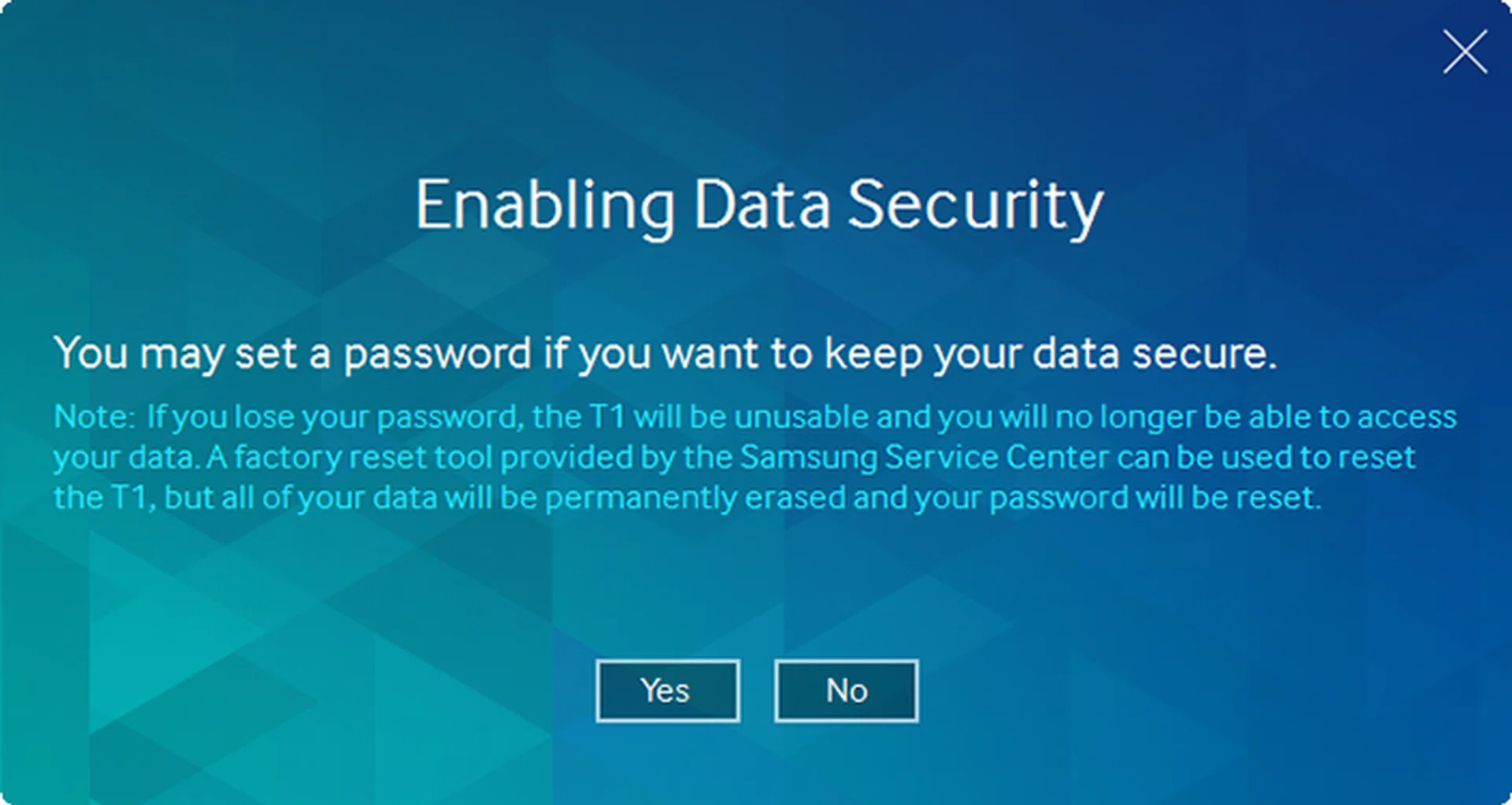Choose No to skip data security

tap(846, 691)
